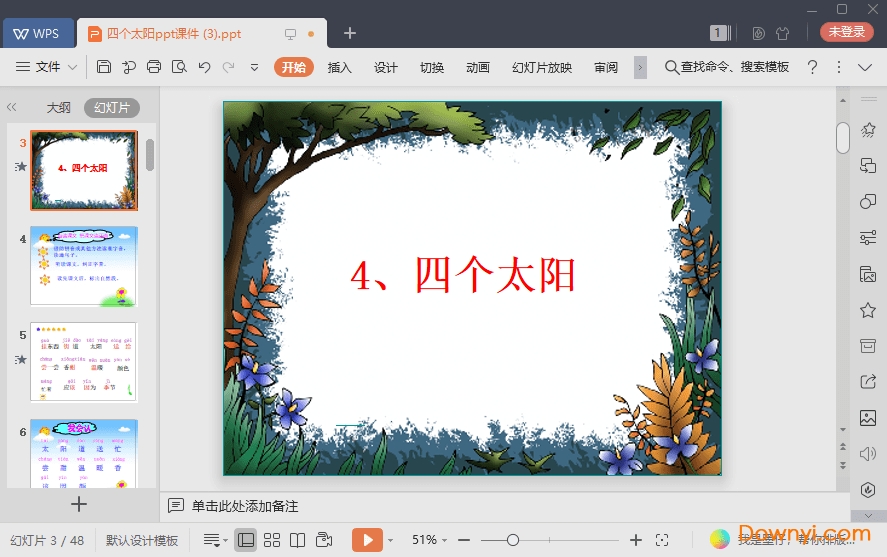Go to next slide using double down arrow
Image resolution: width=887 pixels, height=557 pixels.
[x=843, y=466]
